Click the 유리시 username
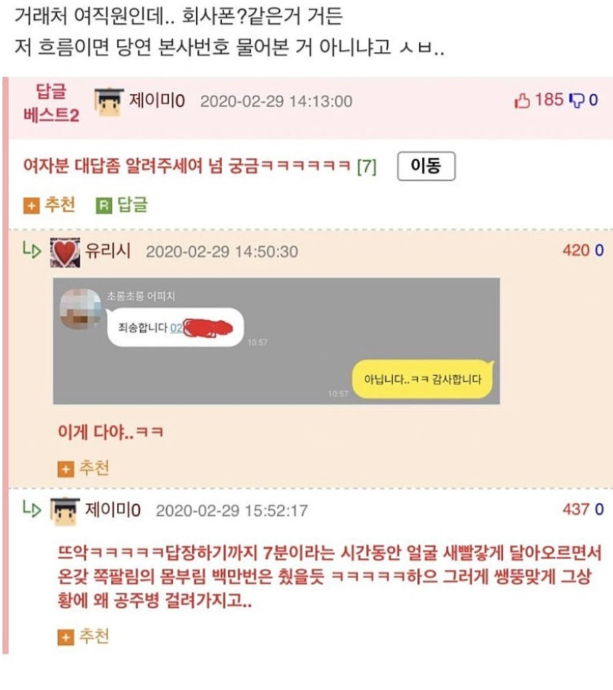Image resolution: width=613 pixels, height=690 pixels. coord(107,251)
